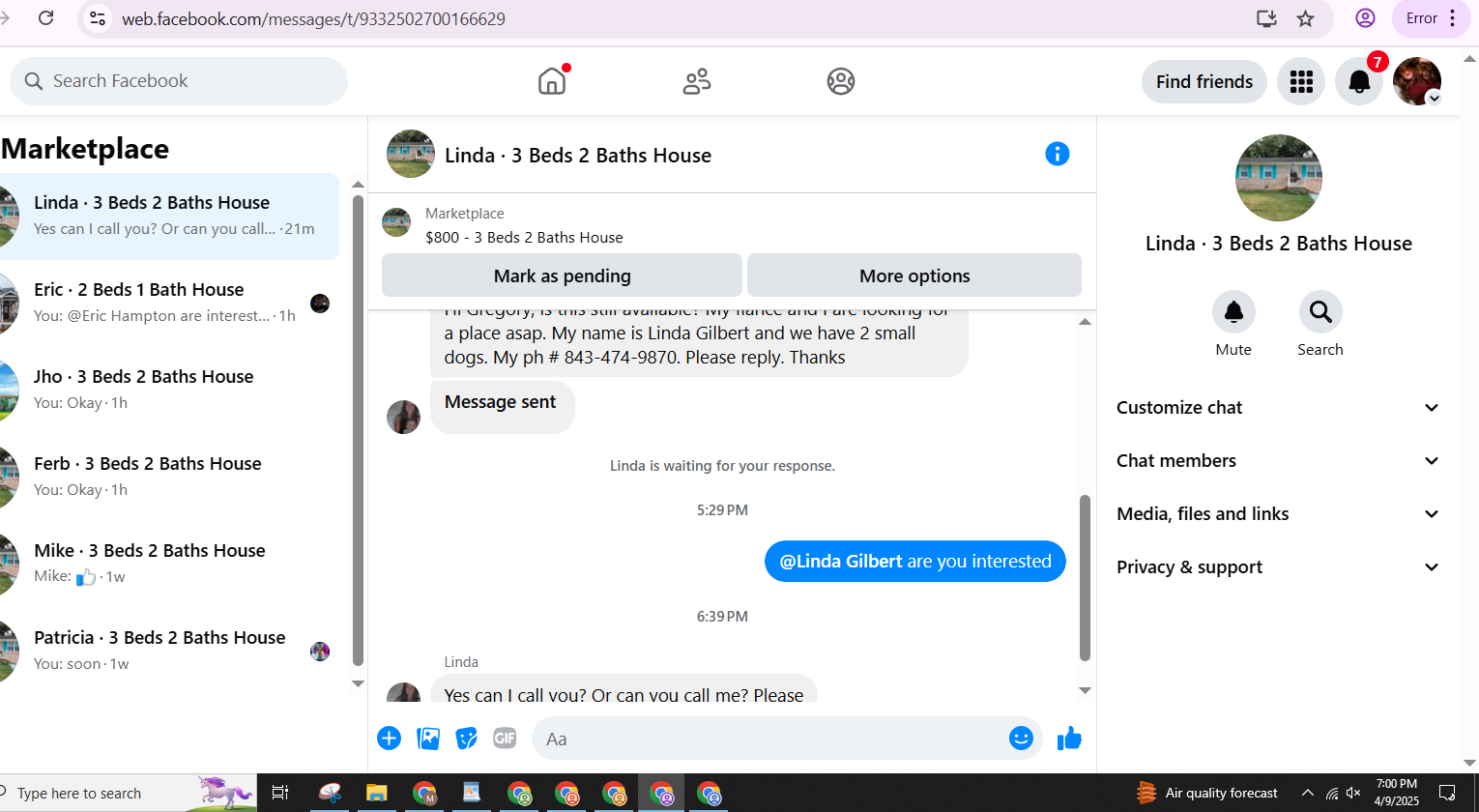Open the Friends icon in top navigation
The width and height of the screenshot is (1479, 812).
pyautogui.click(x=697, y=81)
